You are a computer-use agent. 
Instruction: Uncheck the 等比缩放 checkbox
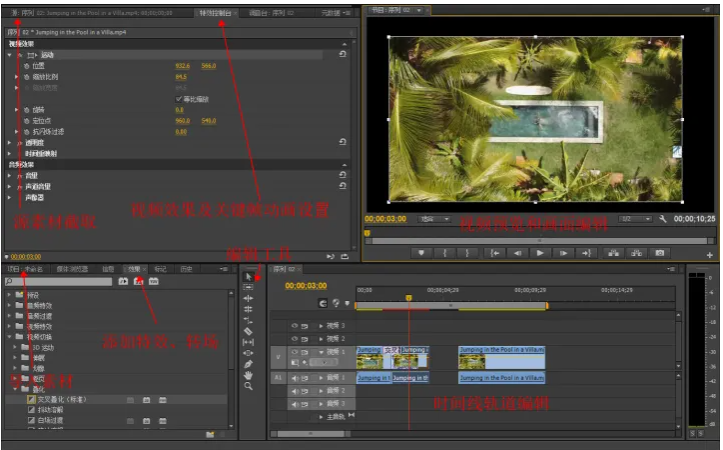pyautogui.click(x=178, y=99)
